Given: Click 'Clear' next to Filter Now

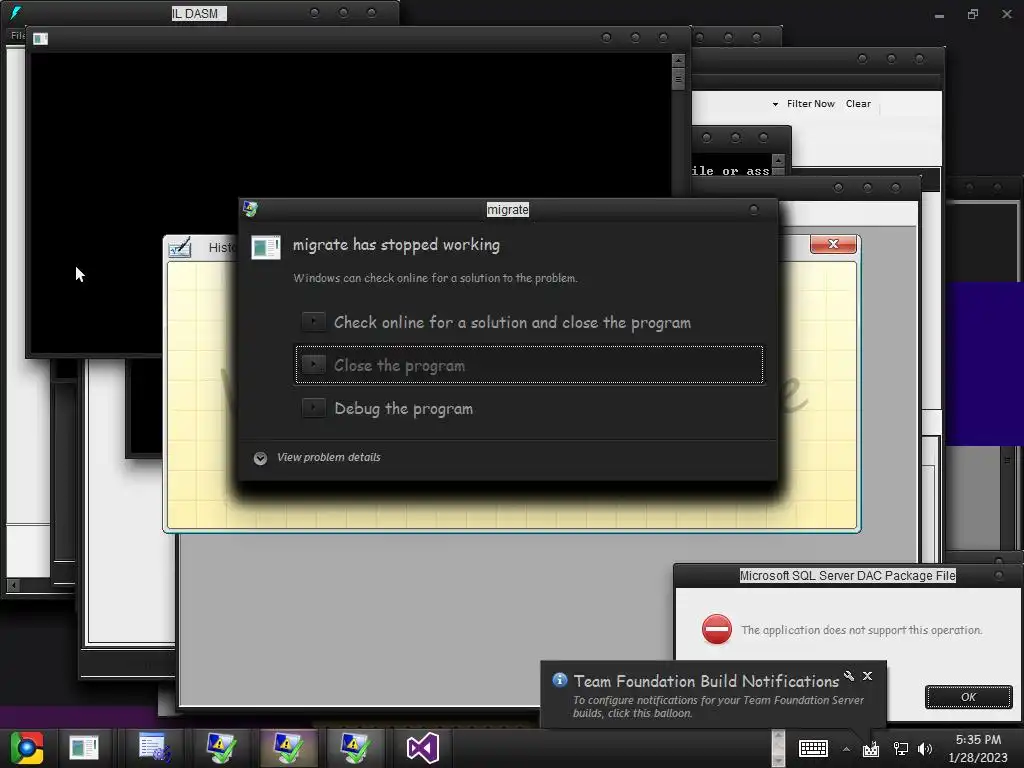Looking at the screenshot, I should click(x=858, y=104).
